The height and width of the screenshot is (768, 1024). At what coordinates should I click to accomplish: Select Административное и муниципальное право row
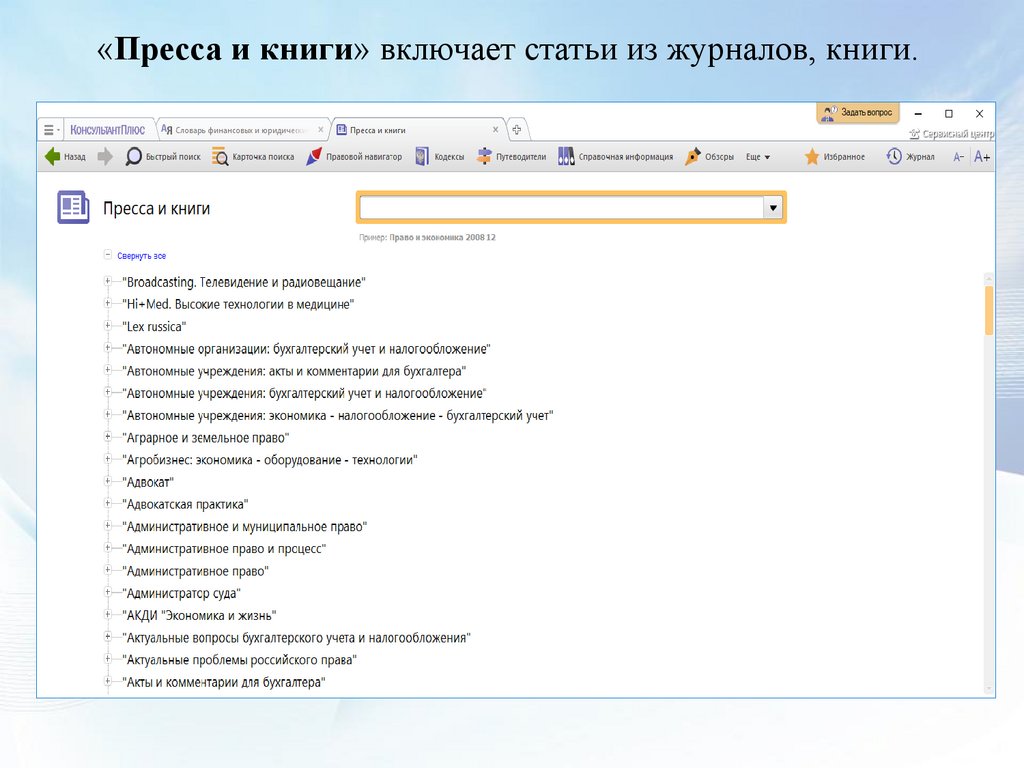coord(244,526)
